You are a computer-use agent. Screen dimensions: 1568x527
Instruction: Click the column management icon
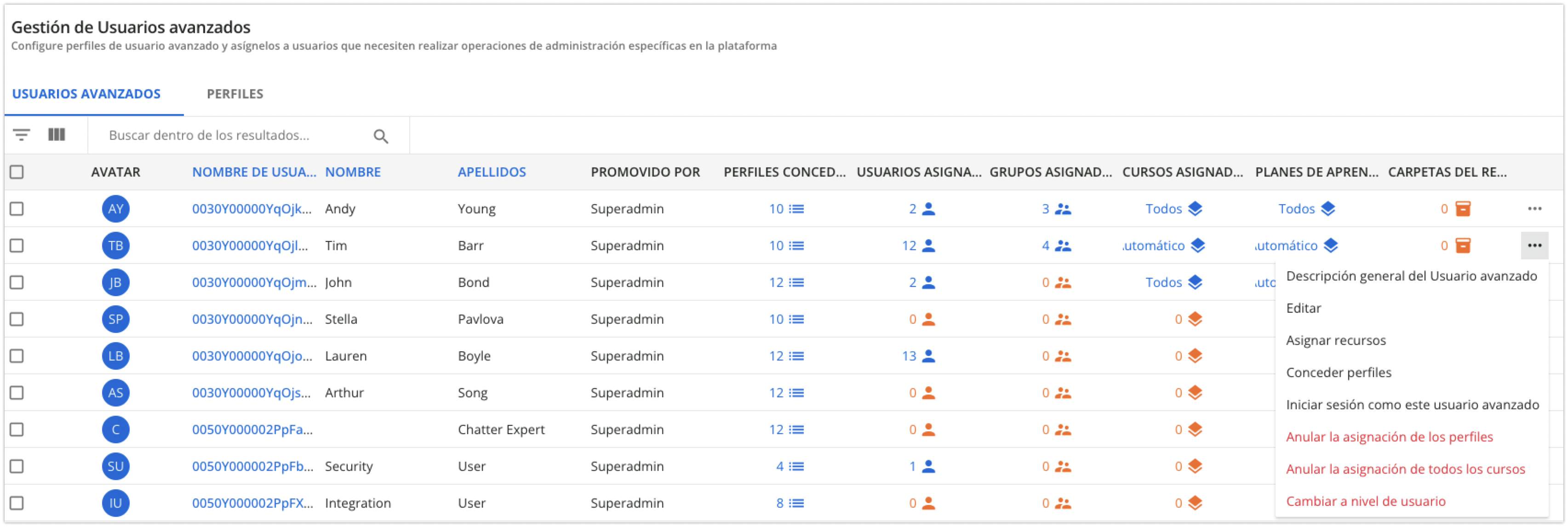[57, 135]
